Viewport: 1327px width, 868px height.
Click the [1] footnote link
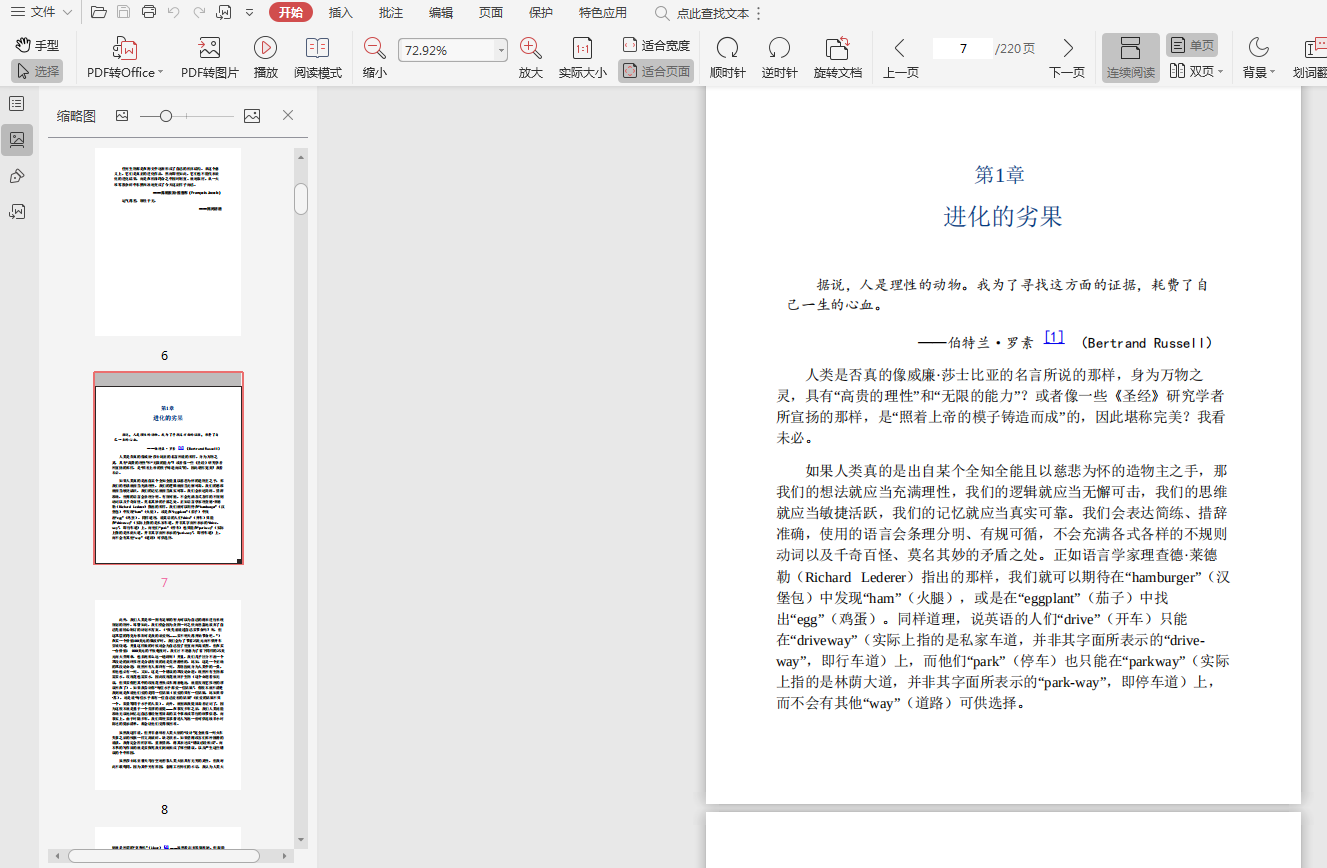(x=1054, y=337)
